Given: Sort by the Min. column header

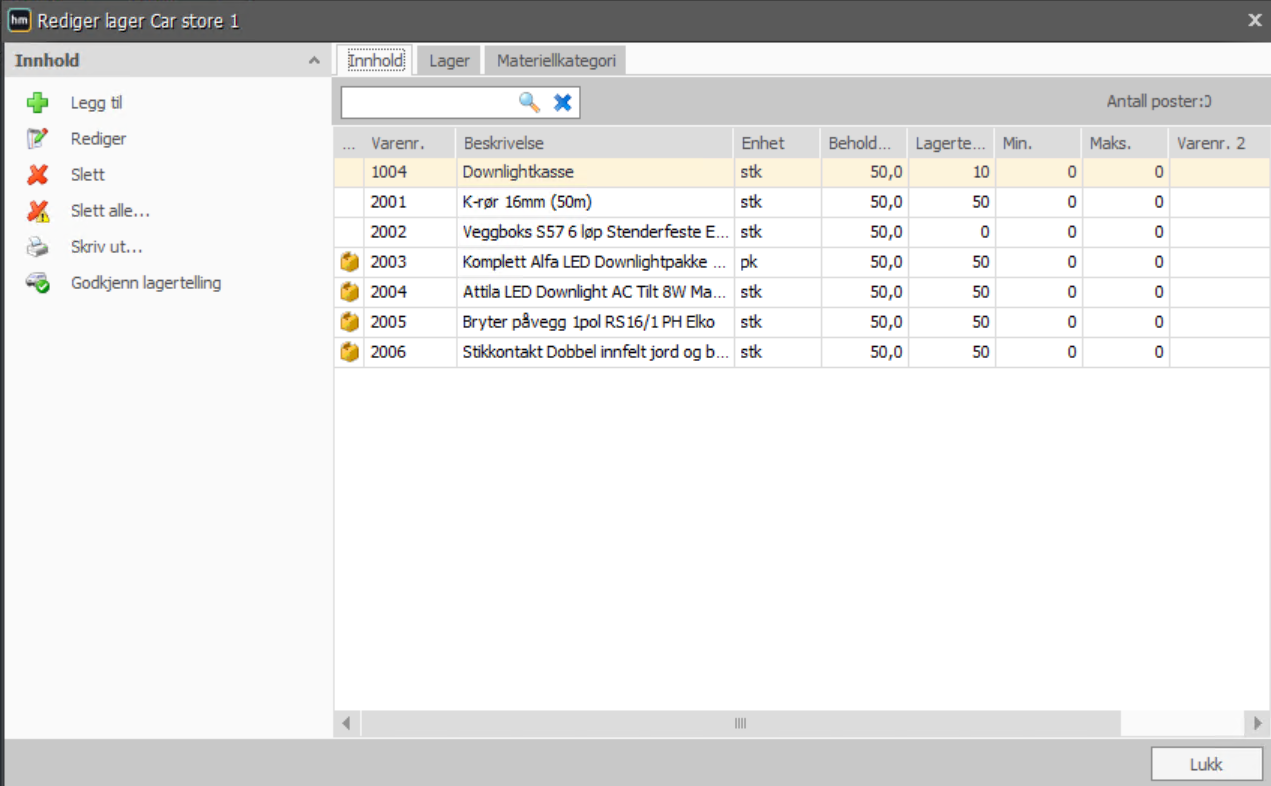Looking at the screenshot, I should point(1038,143).
